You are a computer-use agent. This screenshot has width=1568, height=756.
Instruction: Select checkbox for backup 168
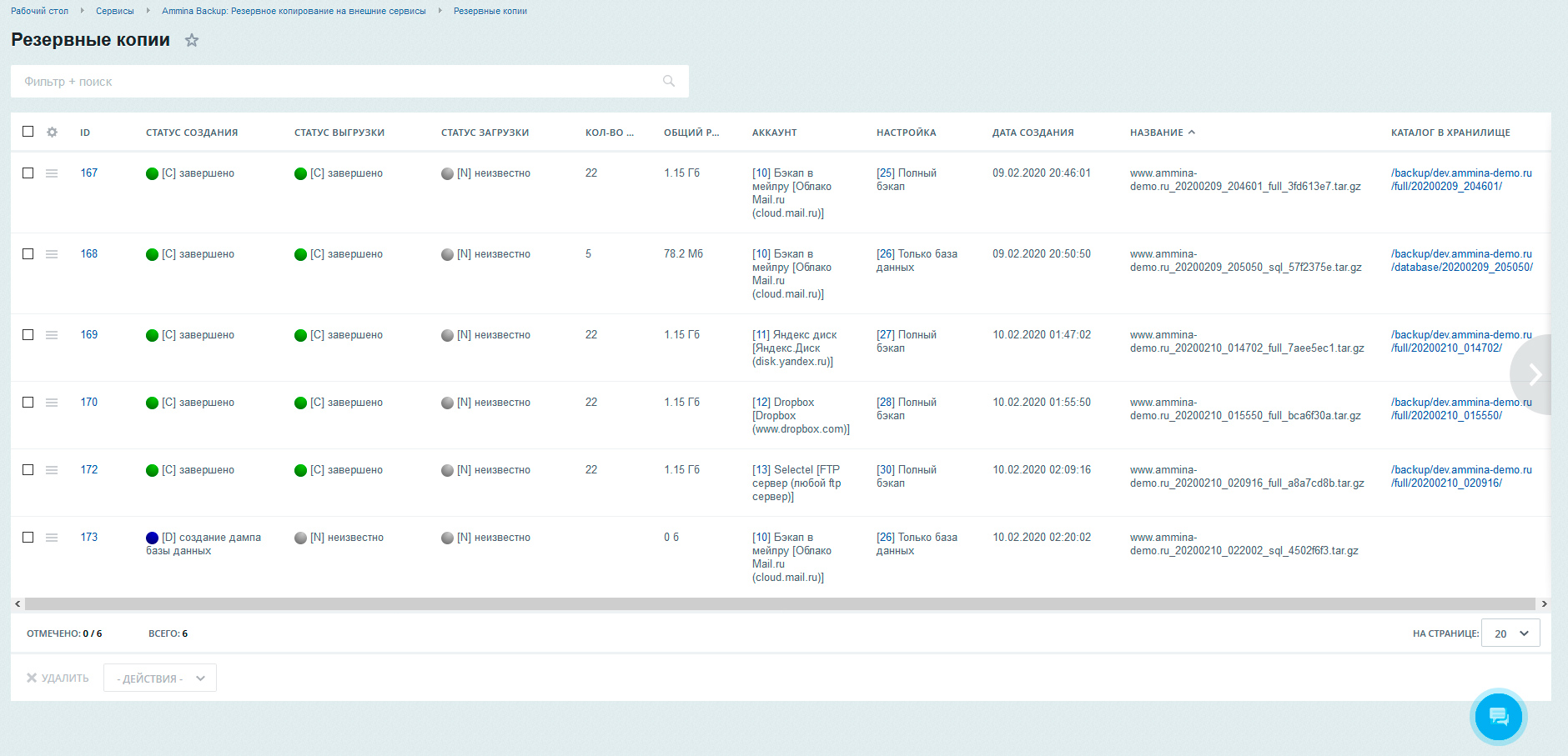click(28, 253)
